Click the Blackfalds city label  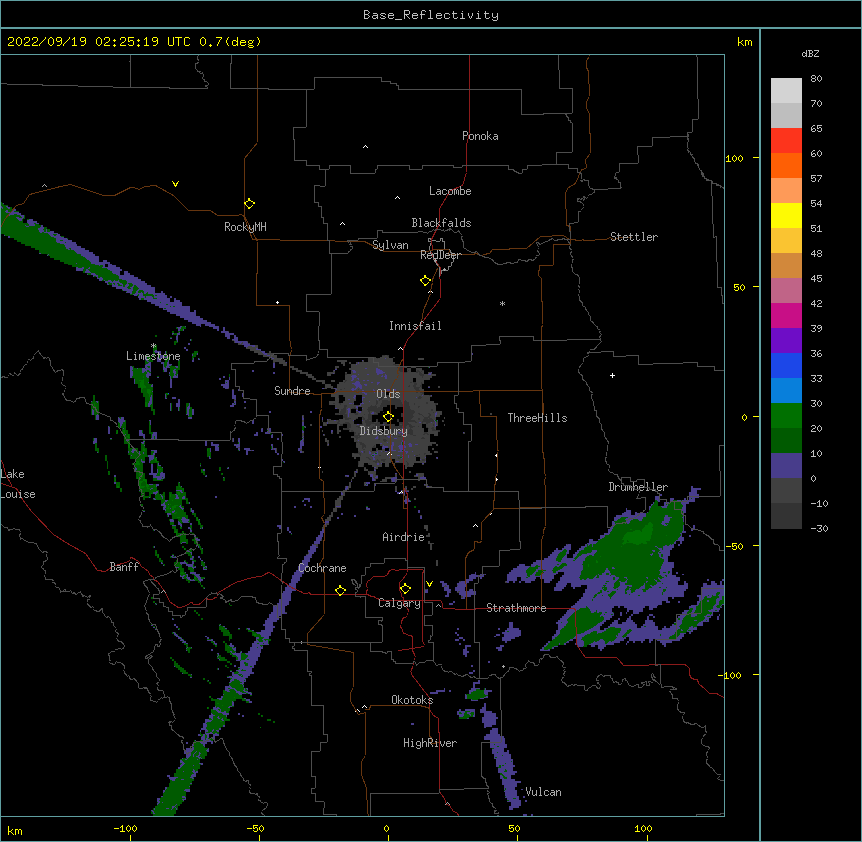(x=441, y=223)
